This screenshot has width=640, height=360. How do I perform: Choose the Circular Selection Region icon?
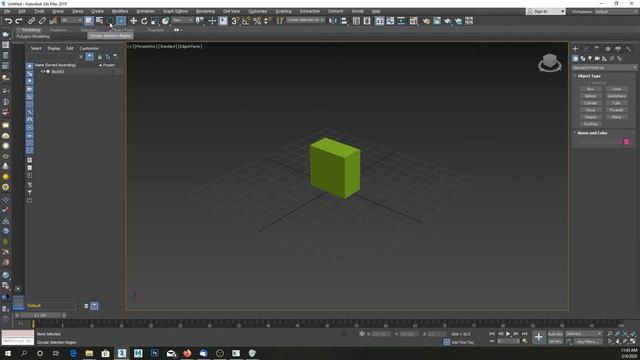(x=110, y=21)
